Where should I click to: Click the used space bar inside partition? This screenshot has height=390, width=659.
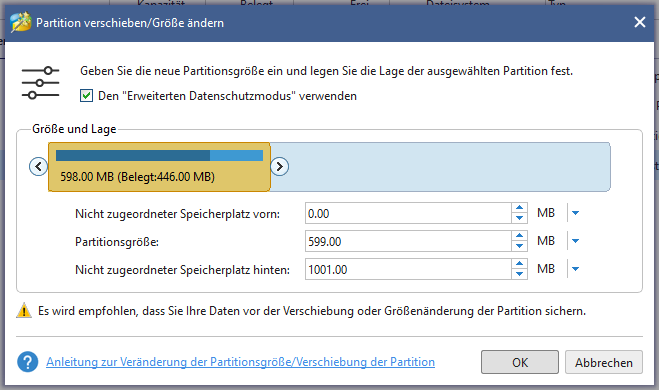[x=133, y=155]
